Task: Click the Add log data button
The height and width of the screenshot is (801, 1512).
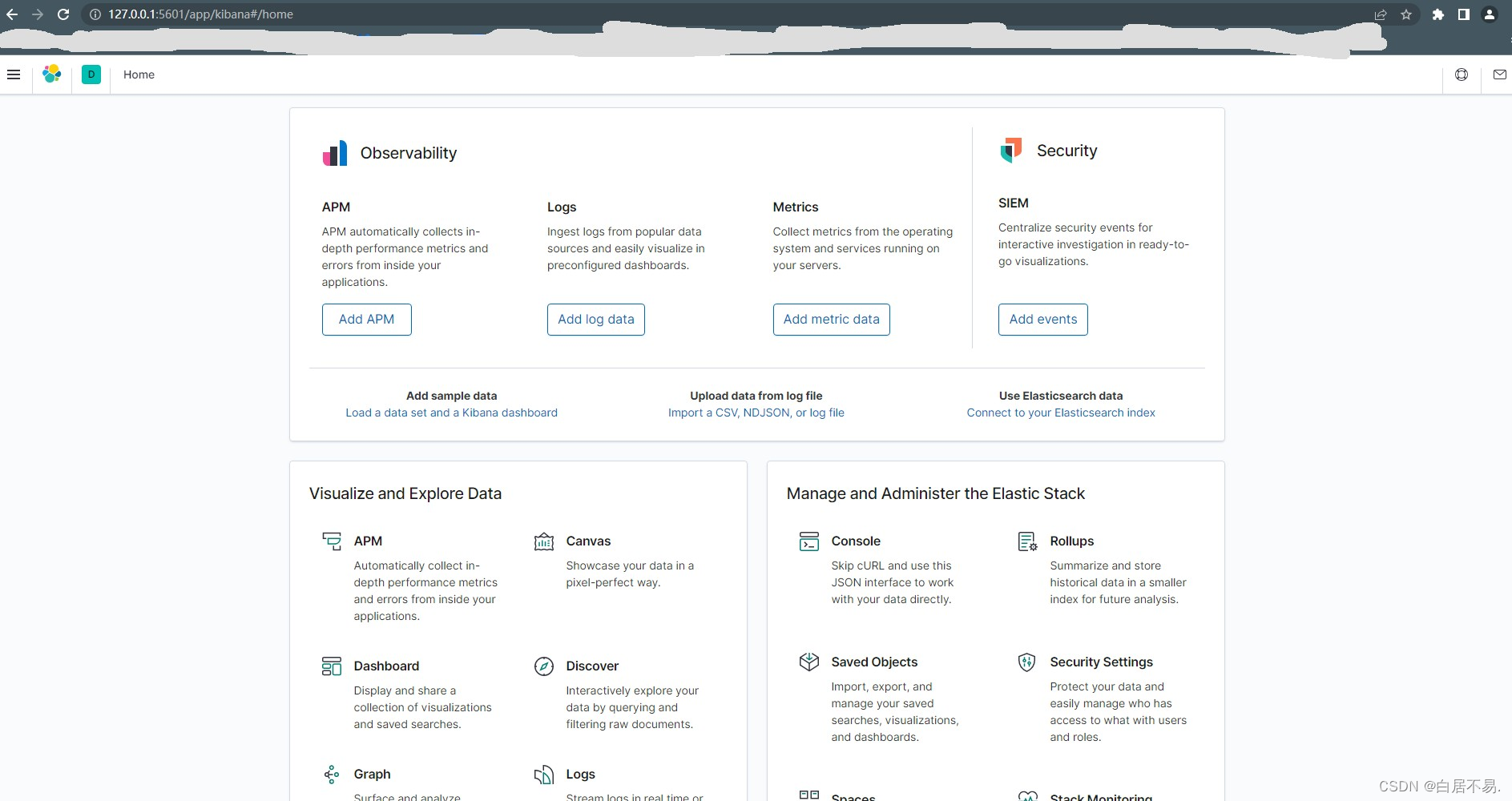Action: (596, 320)
